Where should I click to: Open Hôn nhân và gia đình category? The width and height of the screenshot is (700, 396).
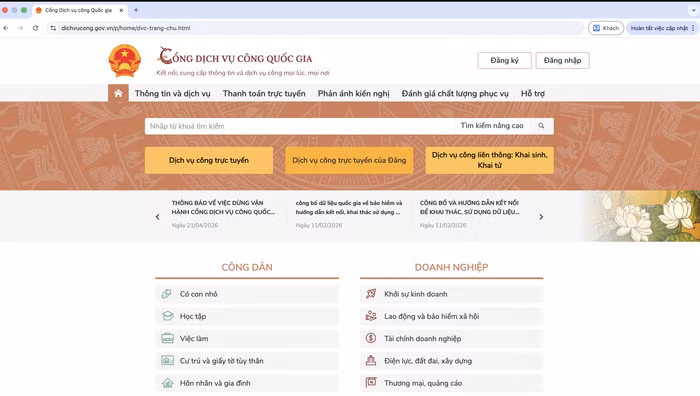coord(247,383)
